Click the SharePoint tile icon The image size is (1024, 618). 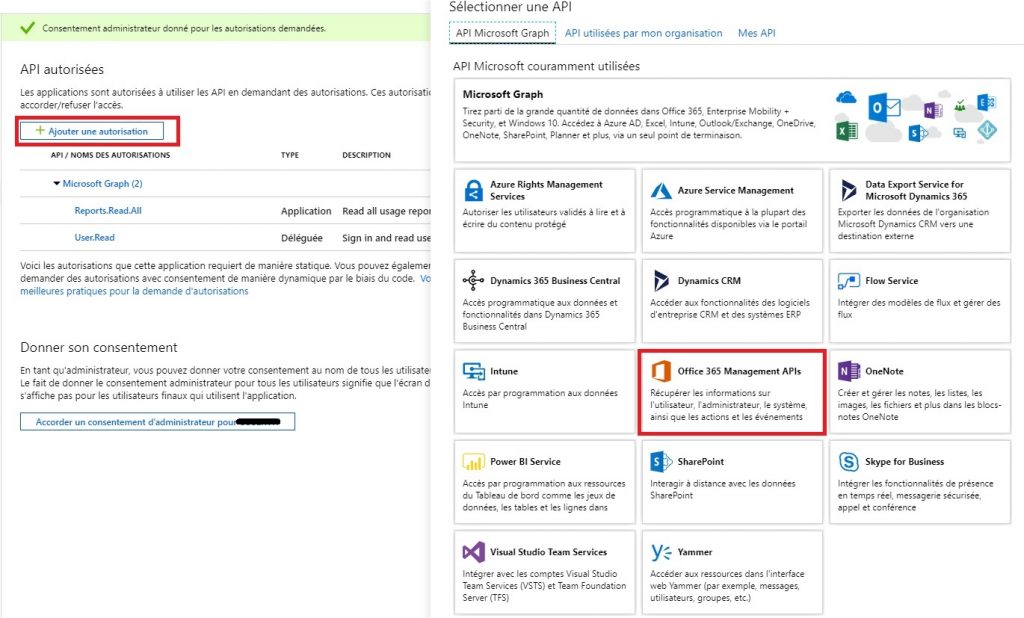[661, 461]
